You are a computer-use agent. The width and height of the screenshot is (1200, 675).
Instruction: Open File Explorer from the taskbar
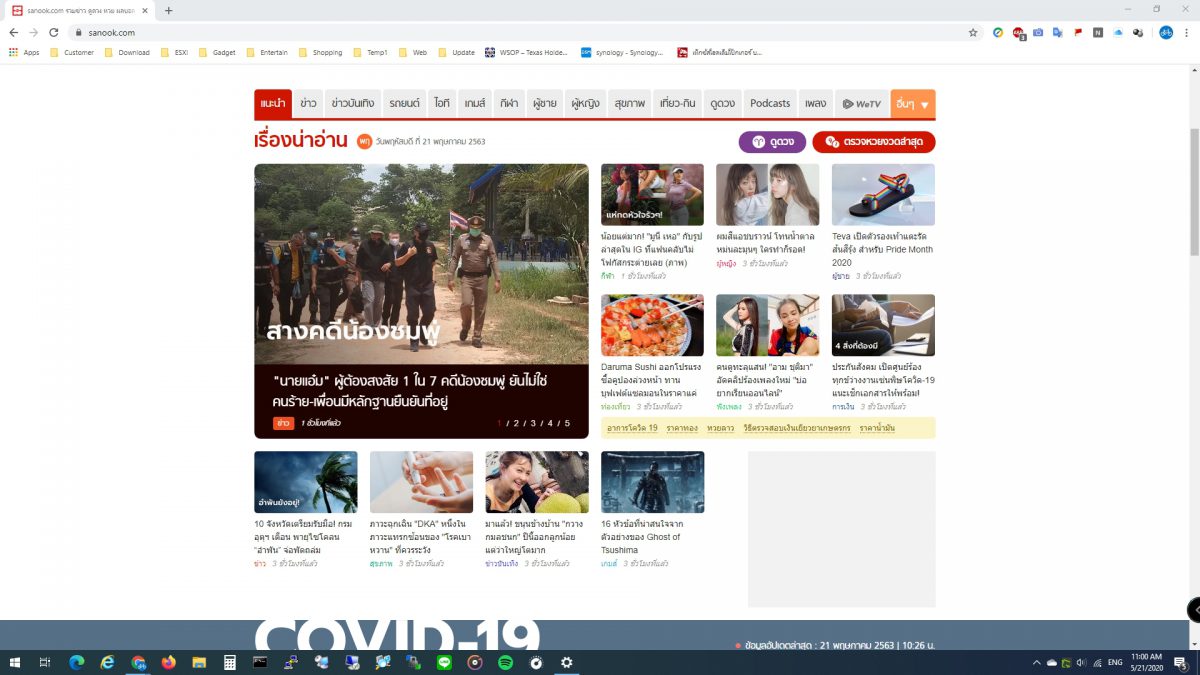(198, 662)
